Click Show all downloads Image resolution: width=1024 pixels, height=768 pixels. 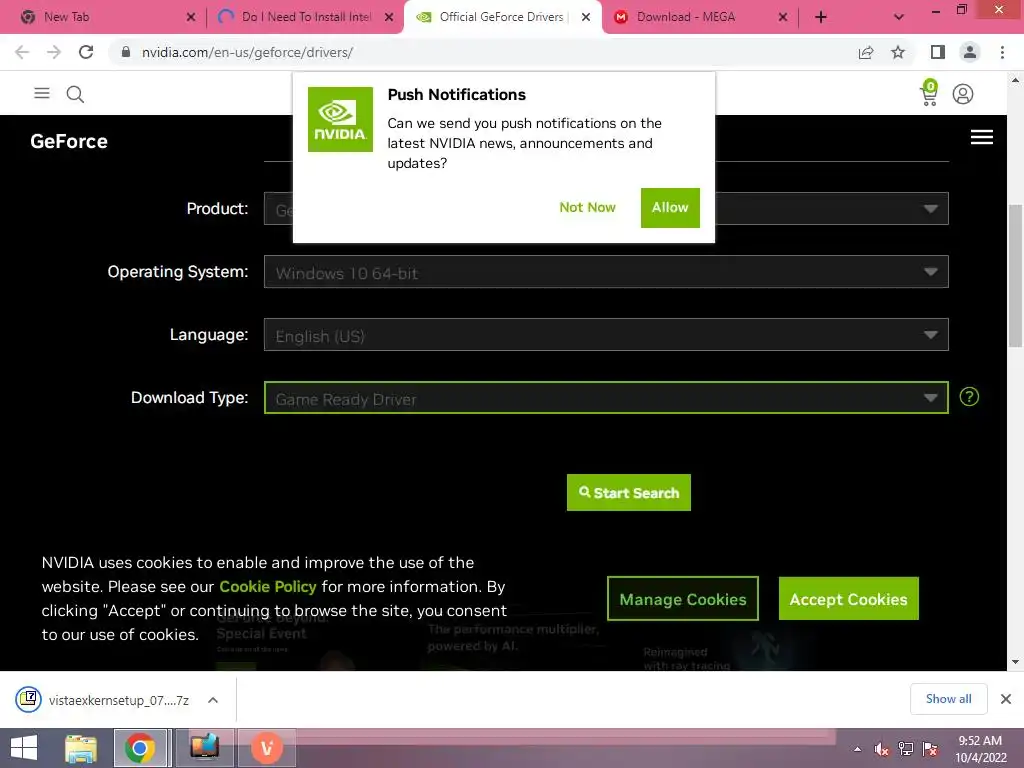pyautogui.click(x=948, y=699)
